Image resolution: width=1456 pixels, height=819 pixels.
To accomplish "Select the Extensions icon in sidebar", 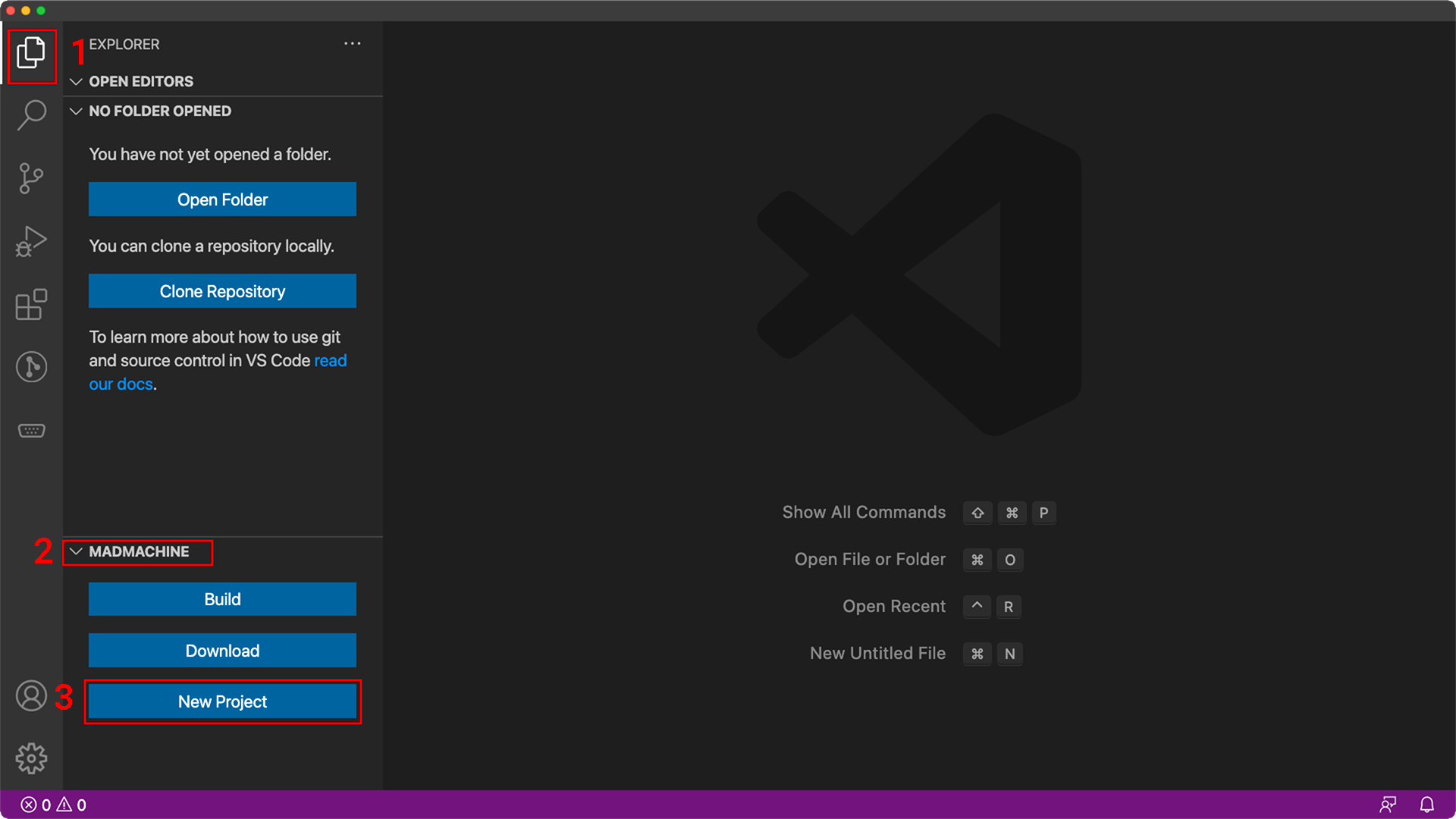I will pyautogui.click(x=31, y=305).
